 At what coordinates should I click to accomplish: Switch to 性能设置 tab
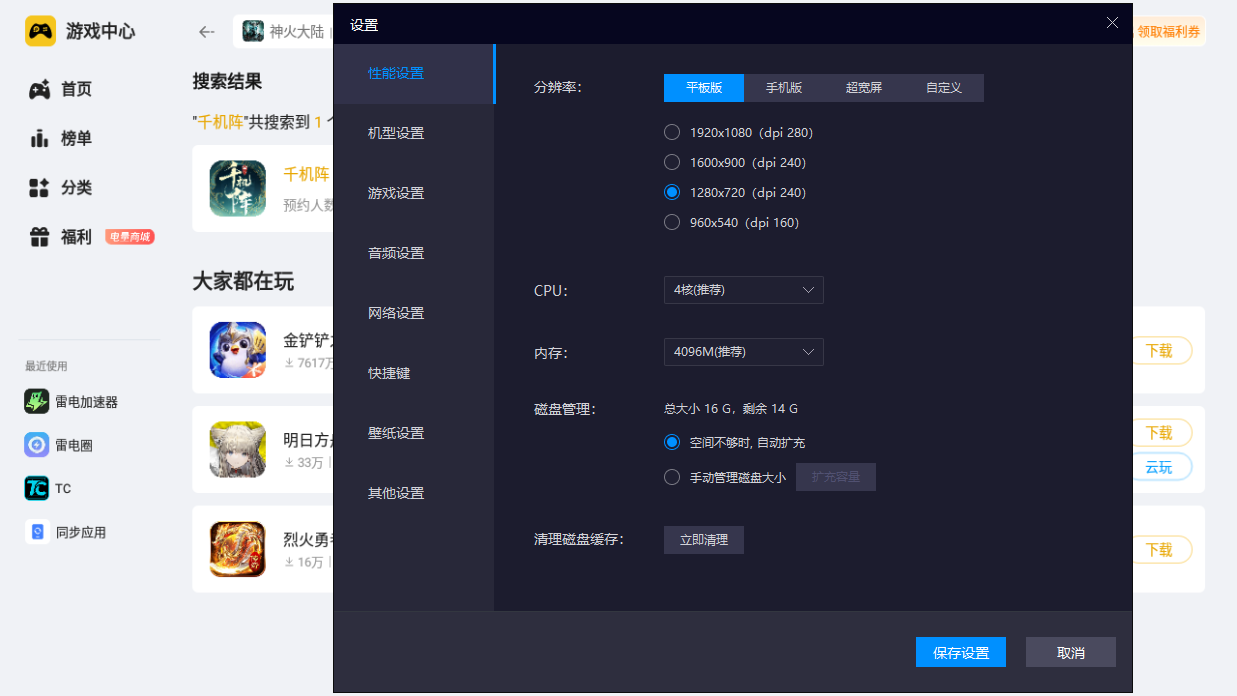coord(414,73)
